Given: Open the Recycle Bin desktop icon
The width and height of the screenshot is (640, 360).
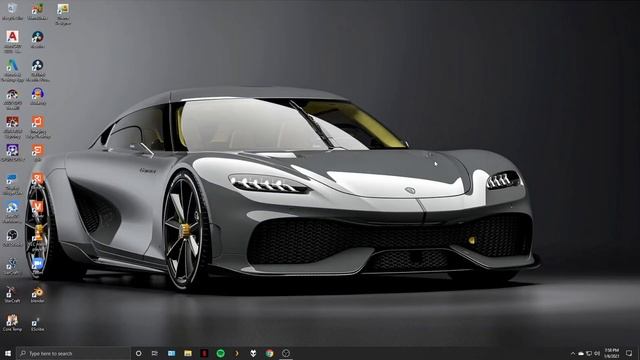Looking at the screenshot, I should [12, 11].
